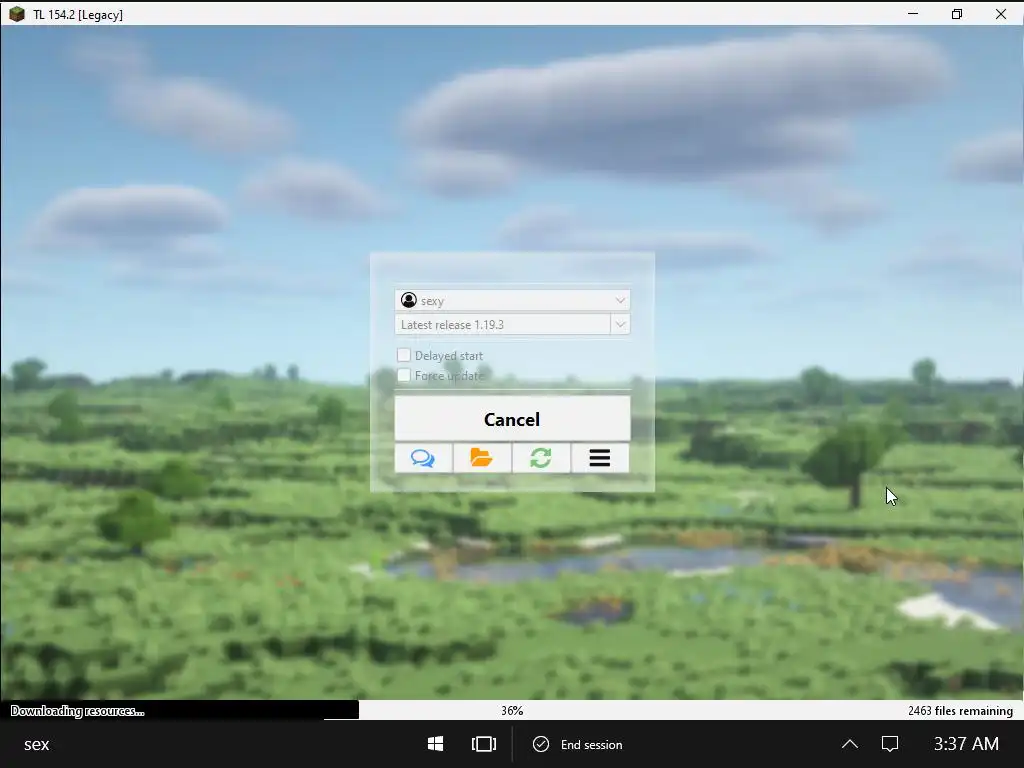1024x768 pixels.
Task: Open the version dropdown arrow
Action: coord(620,325)
